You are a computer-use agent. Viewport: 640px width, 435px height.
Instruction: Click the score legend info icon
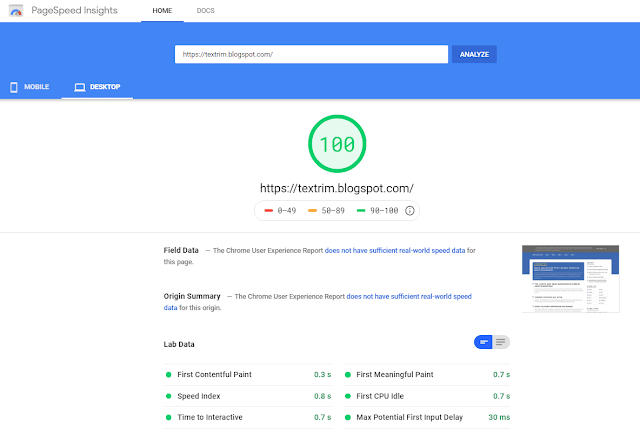(409, 211)
